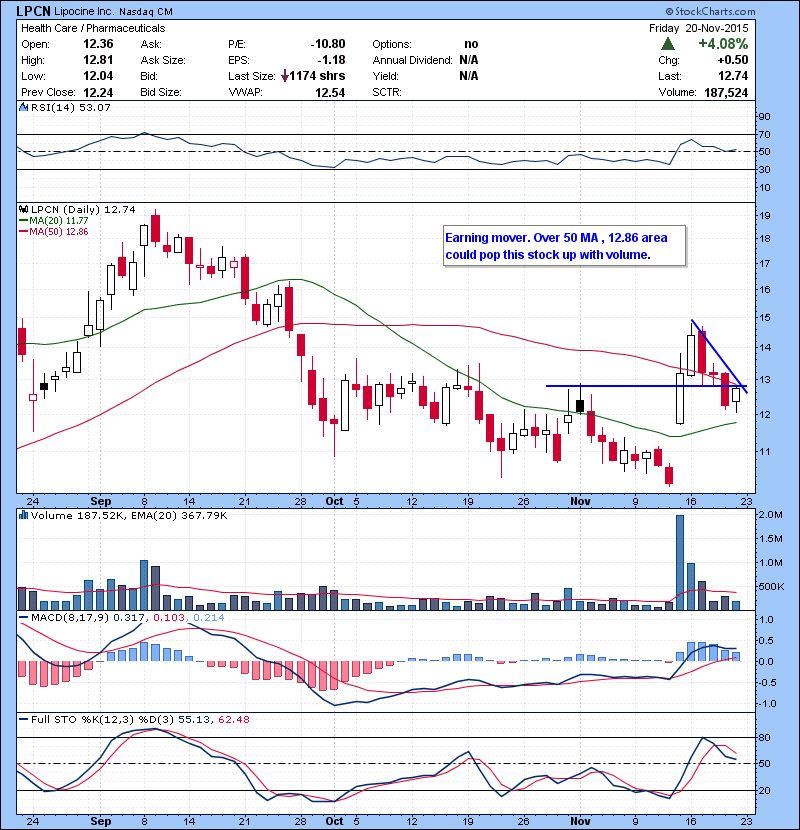Click the Last Size value 1174 shrs
Screen dimensions: 800x830
pyautogui.click(x=317, y=76)
